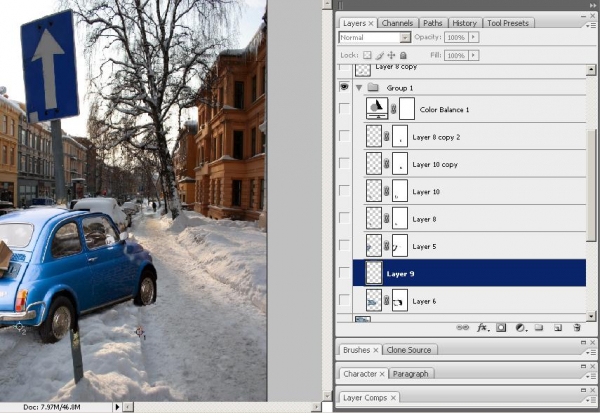
Task: Open the Layer Comps panel options menu
Action: [x=590, y=400]
